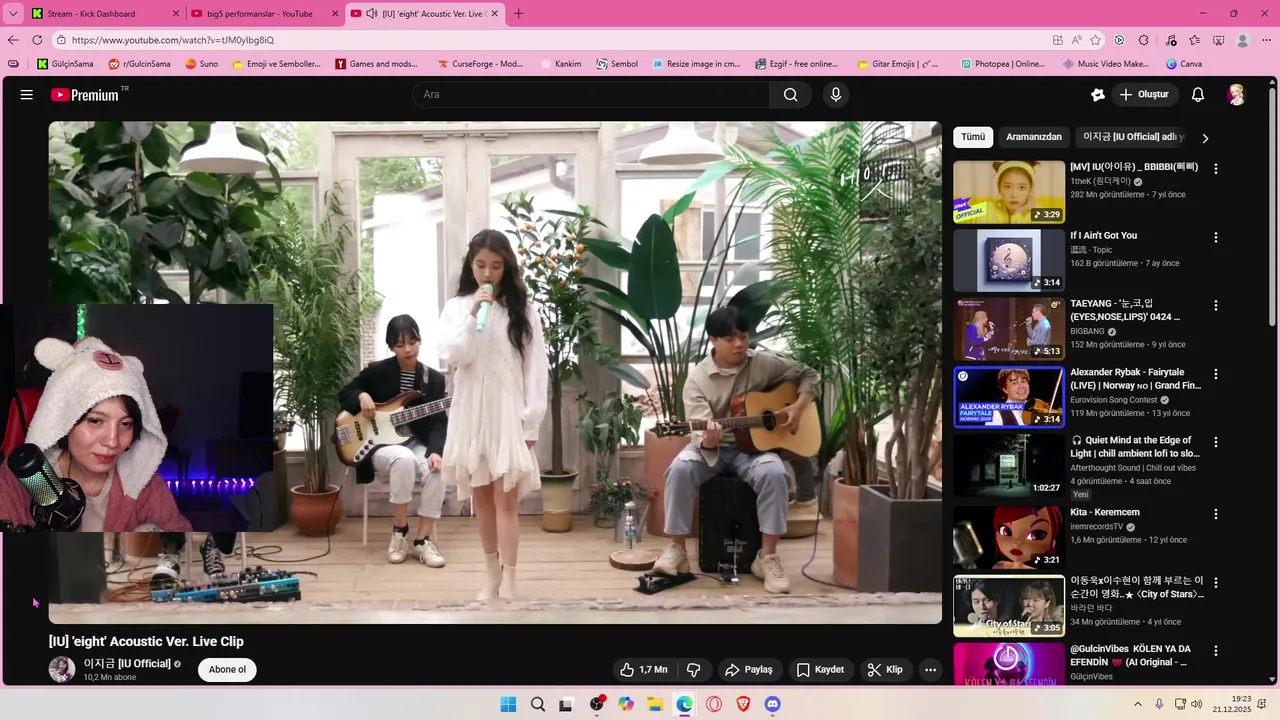Image resolution: width=1280 pixels, height=720 pixels.
Task: Open options for TAEYANG video
Action: pos(1216,306)
